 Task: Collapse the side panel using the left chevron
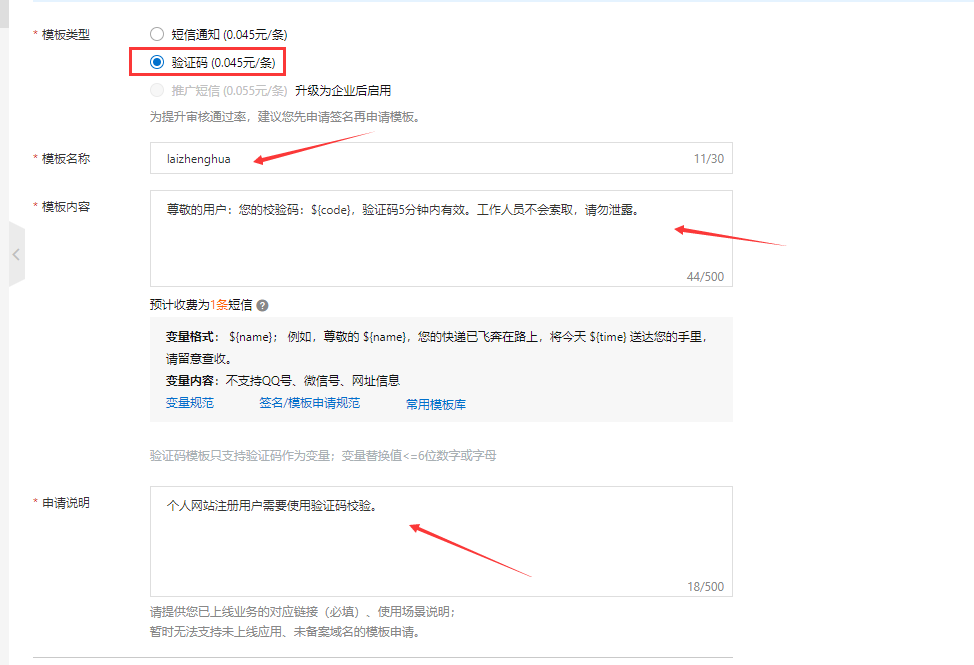coord(15,253)
